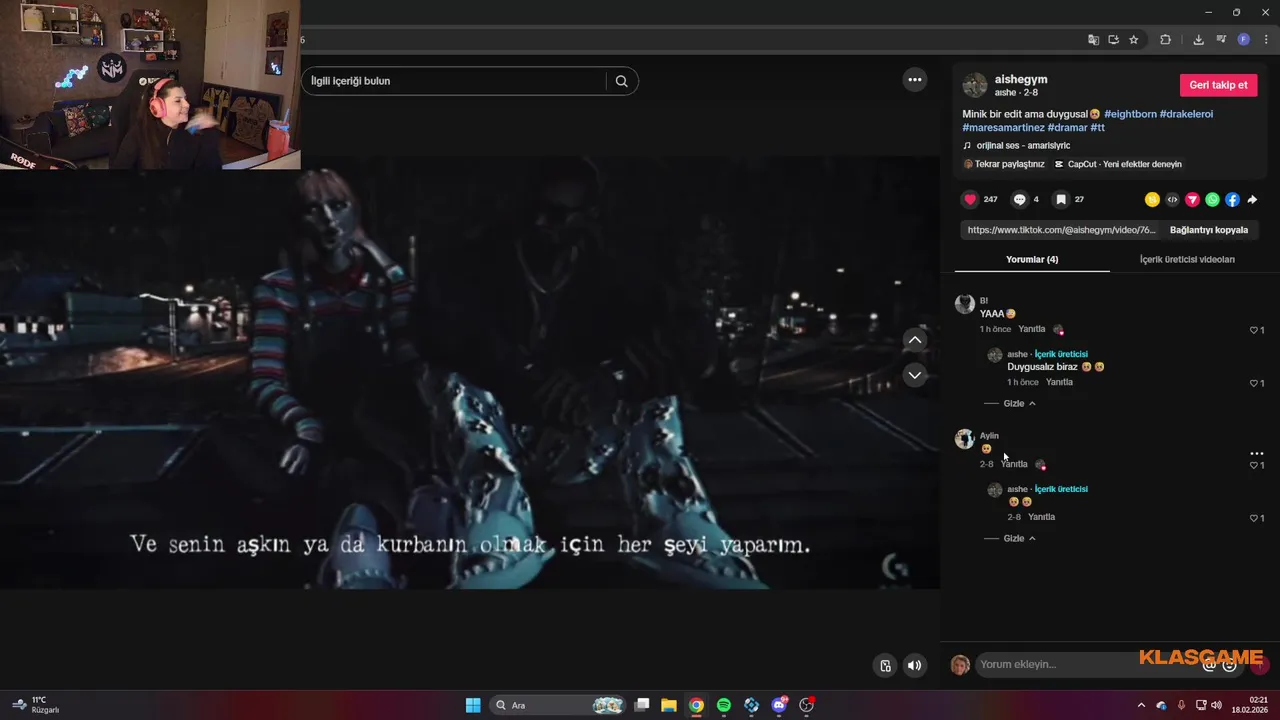The image size is (1280, 720).
Task: Collapse replies under BI's comment with Gizle
Action: pyautogui.click(x=1019, y=403)
